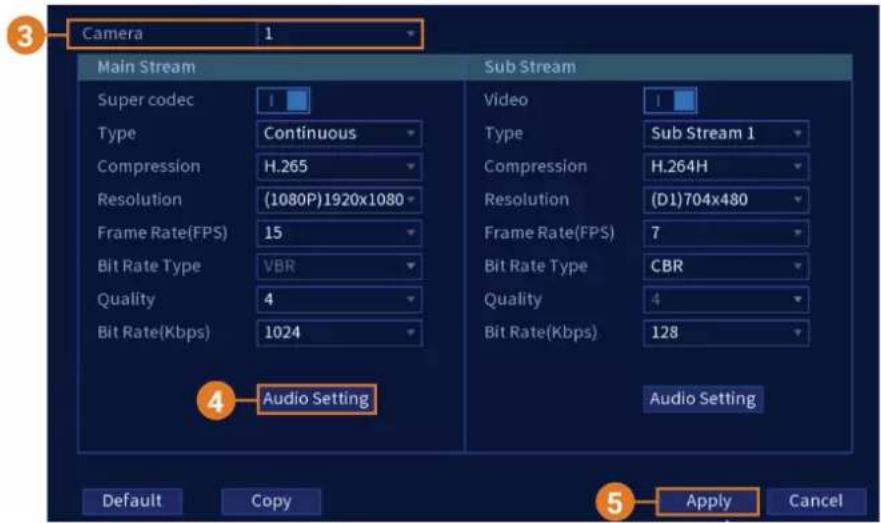This screenshot has width=881, height=523.
Task: Click Sub Stream Audio Setting button
Action: [x=703, y=399]
